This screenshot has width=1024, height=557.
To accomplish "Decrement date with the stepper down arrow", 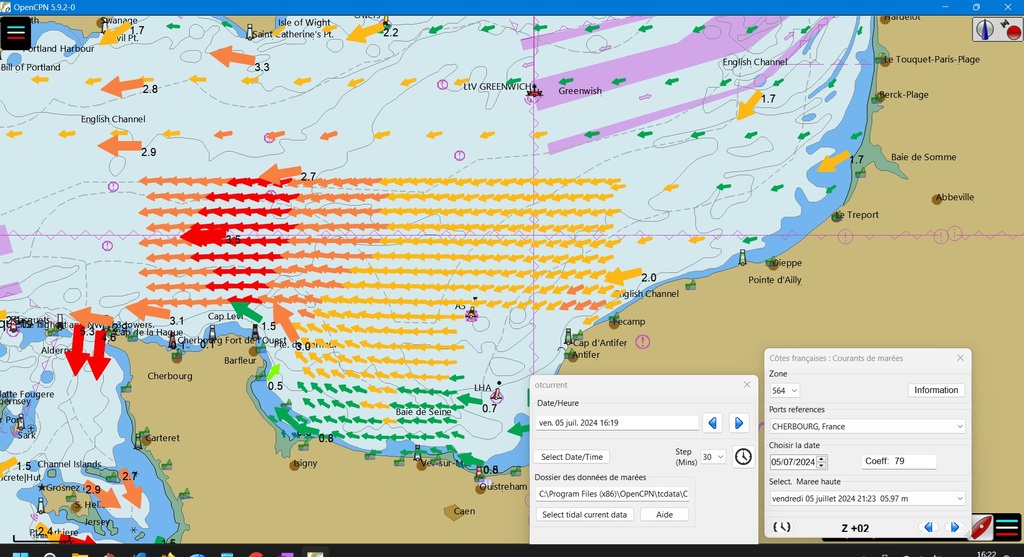I will [x=822, y=465].
